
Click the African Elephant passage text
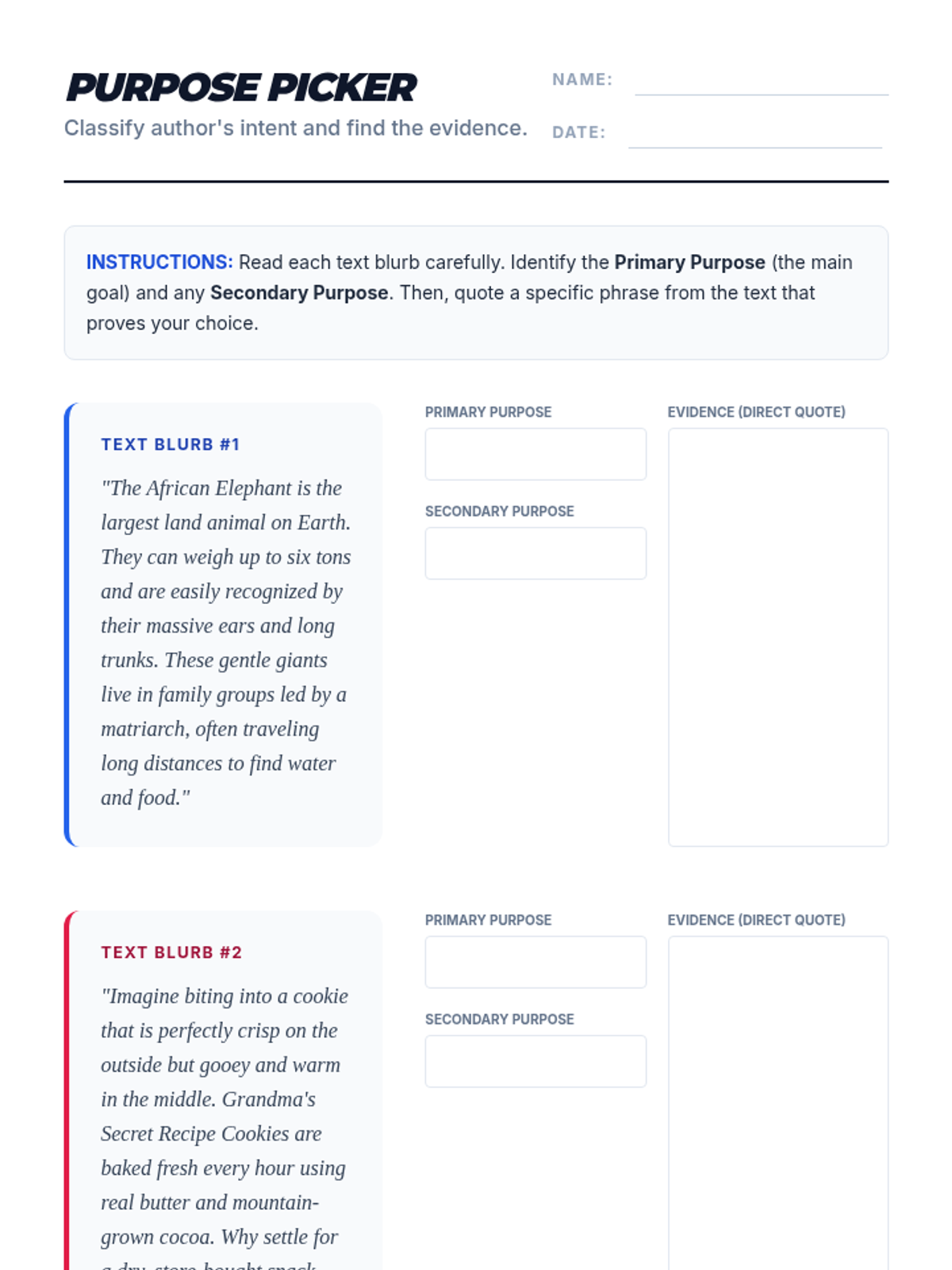tap(225, 642)
